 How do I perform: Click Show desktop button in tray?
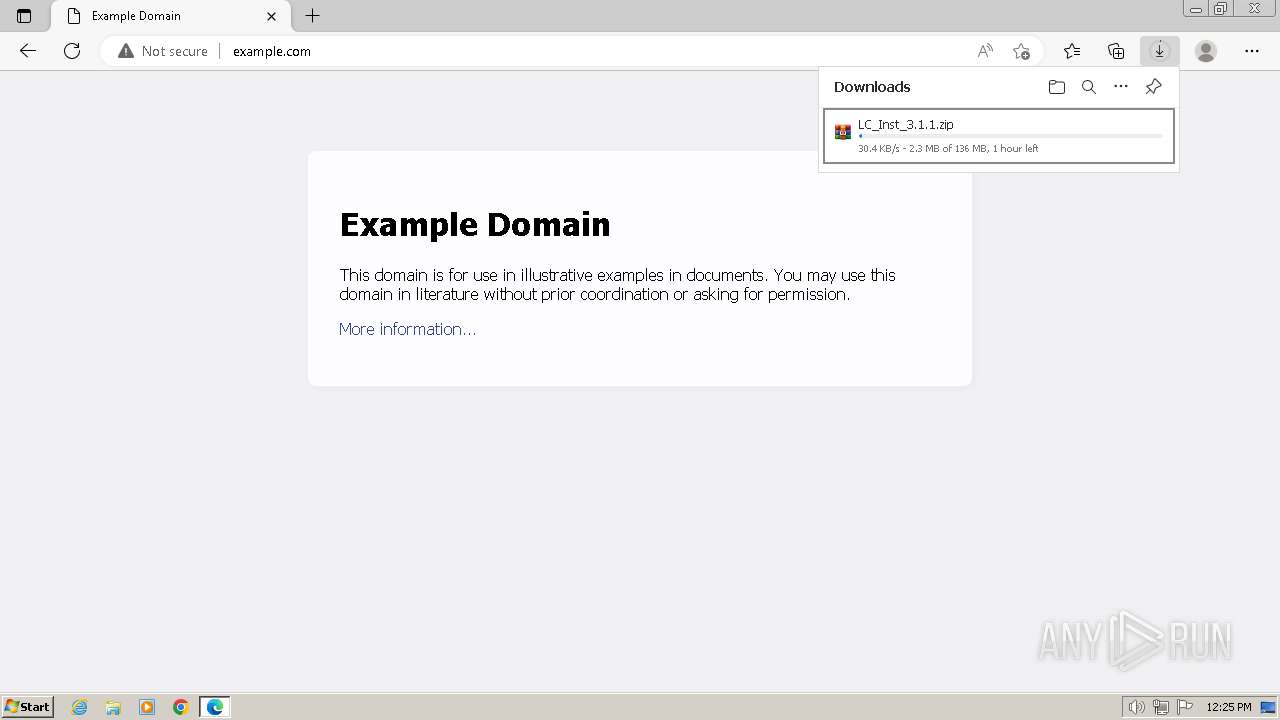click(x=1268, y=707)
